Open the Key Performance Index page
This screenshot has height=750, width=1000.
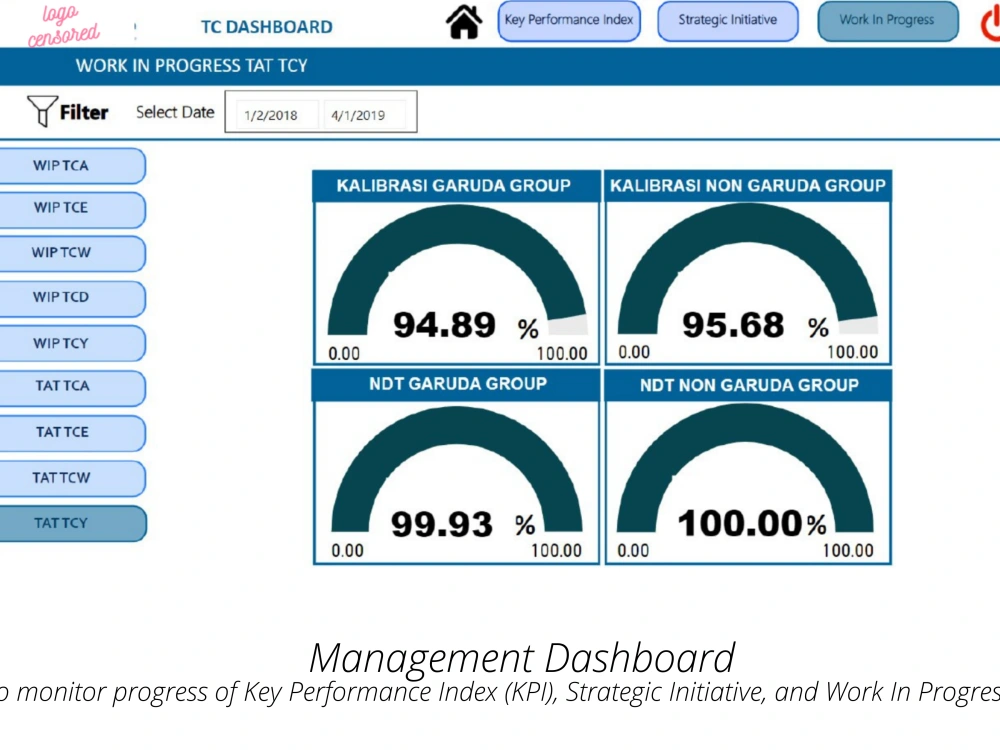click(x=569, y=21)
